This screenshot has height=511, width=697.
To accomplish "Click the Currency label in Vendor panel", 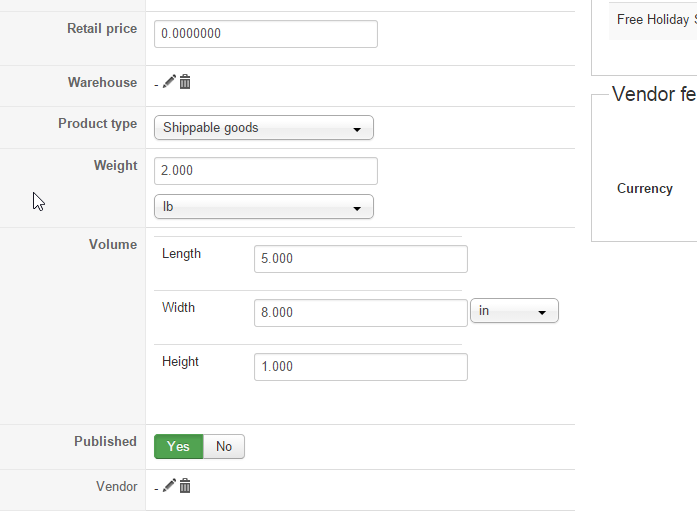I will pyautogui.click(x=645, y=189).
